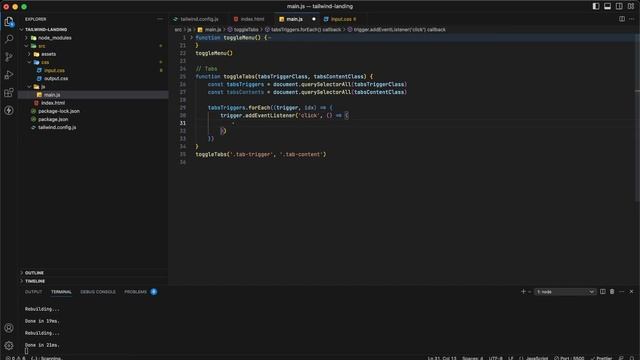Viewport: 640px width, 360px height.
Task: Kill terminal with trash icon
Action: (x=612, y=291)
